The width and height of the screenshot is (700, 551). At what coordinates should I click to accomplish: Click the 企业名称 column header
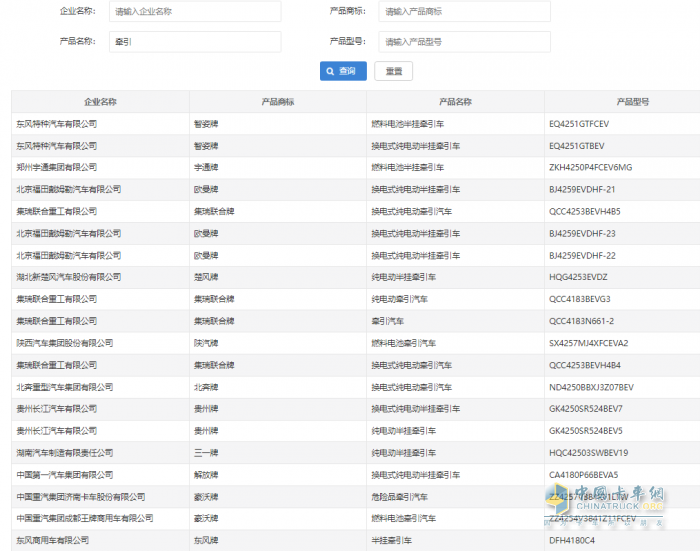click(x=100, y=102)
